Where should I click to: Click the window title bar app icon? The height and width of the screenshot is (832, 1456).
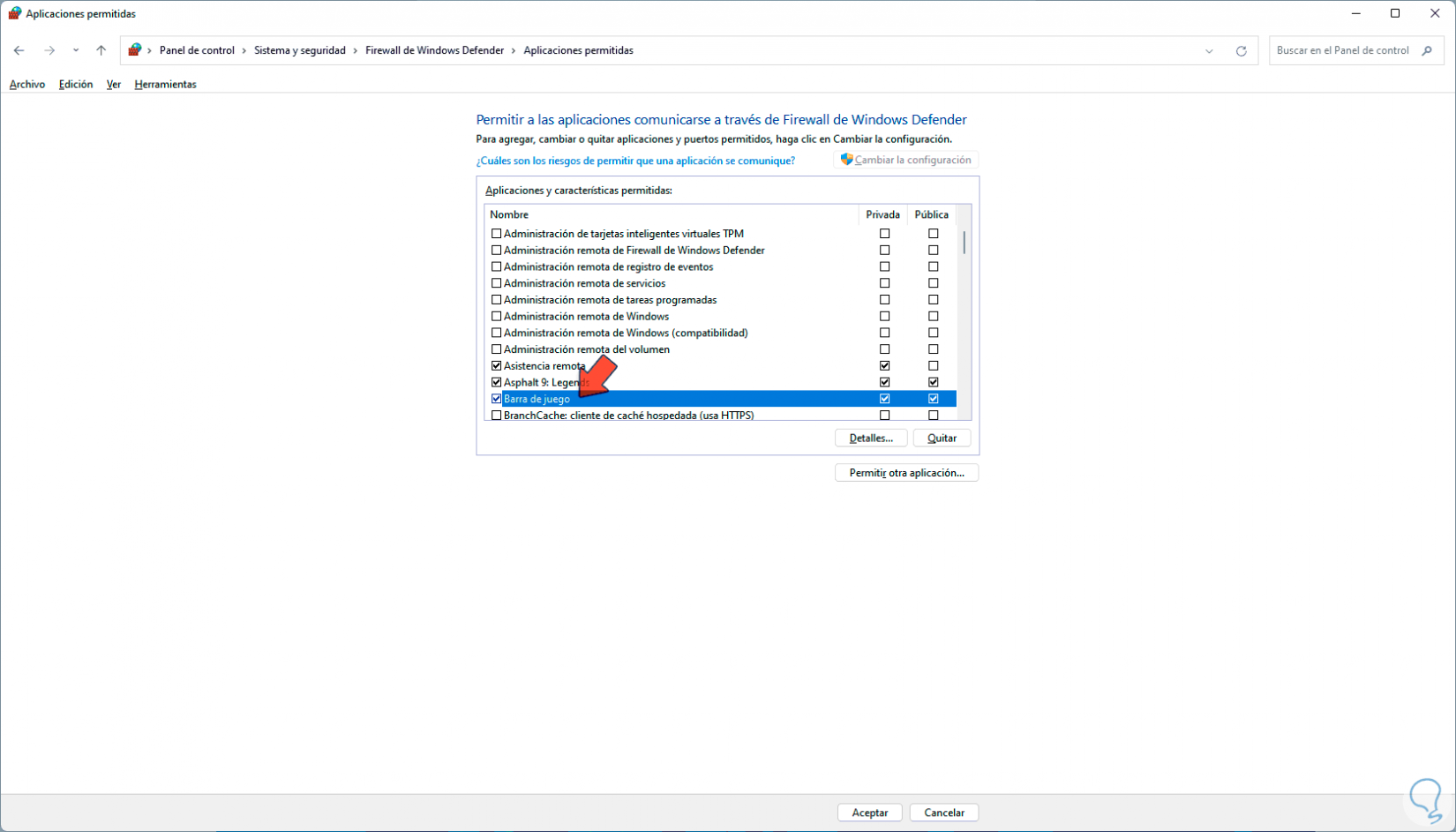15,14
